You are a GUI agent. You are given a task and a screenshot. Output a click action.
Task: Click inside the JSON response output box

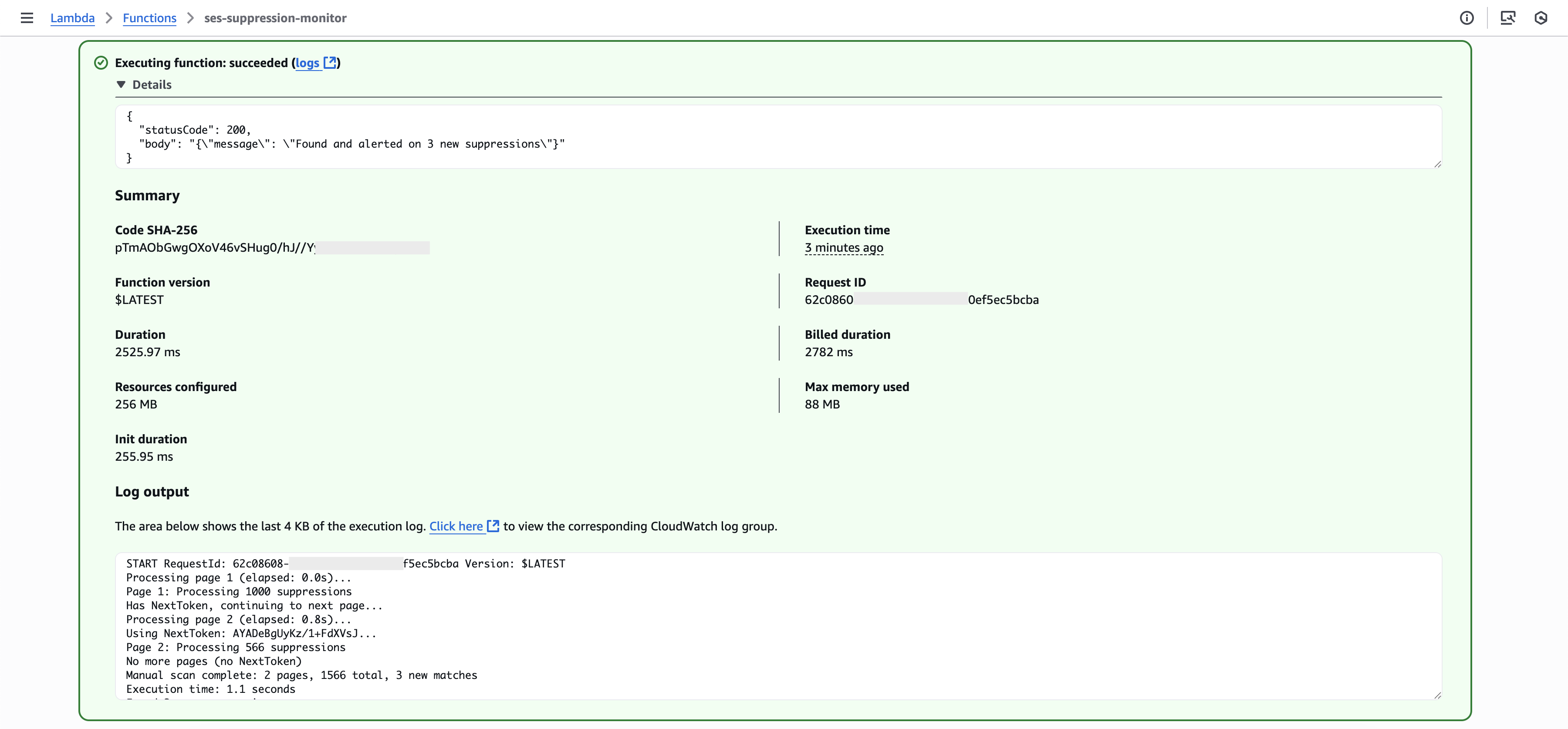778,137
